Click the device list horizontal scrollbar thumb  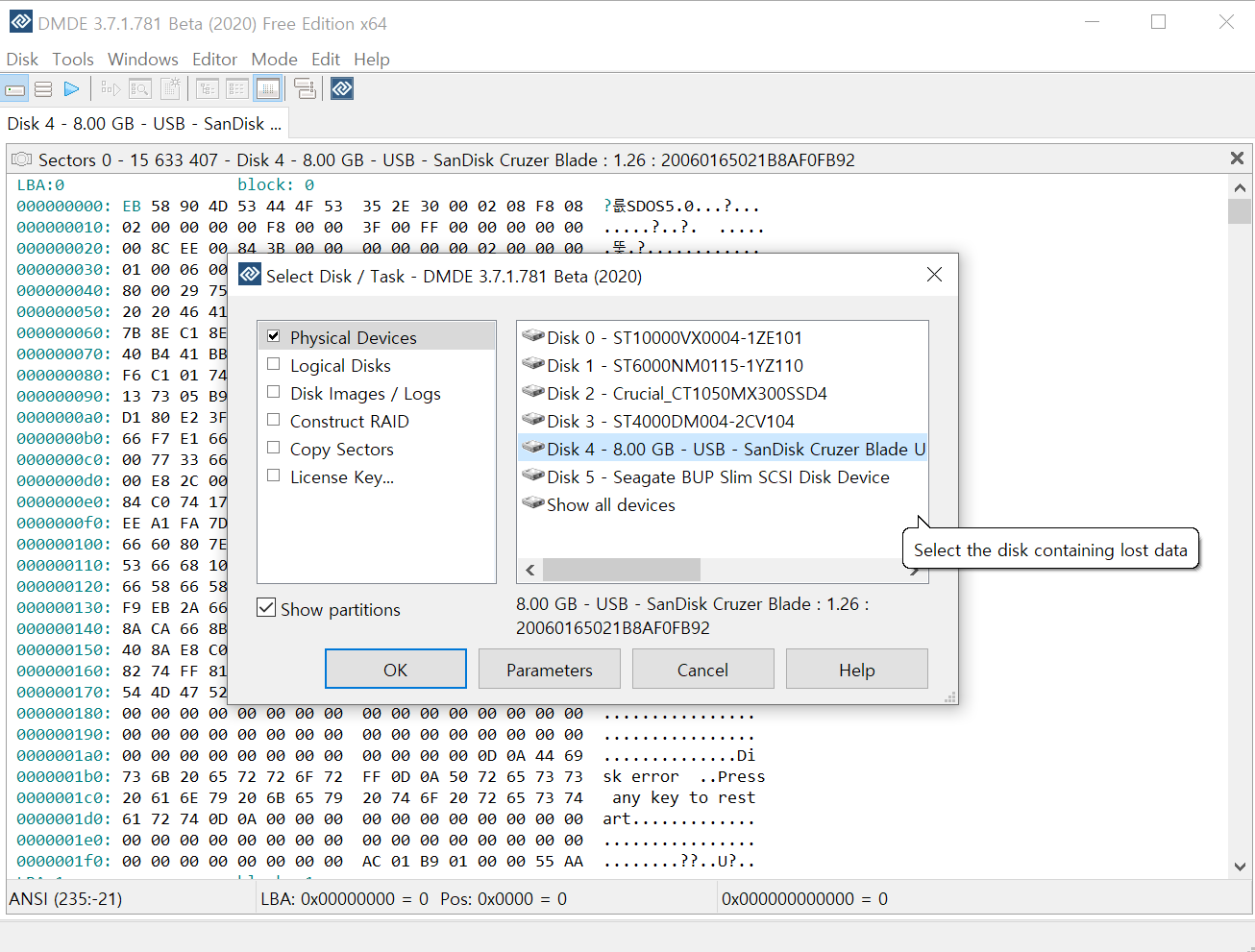622,570
